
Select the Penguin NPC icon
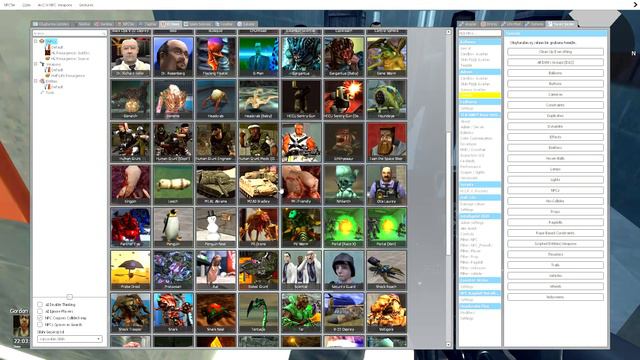(x=173, y=227)
